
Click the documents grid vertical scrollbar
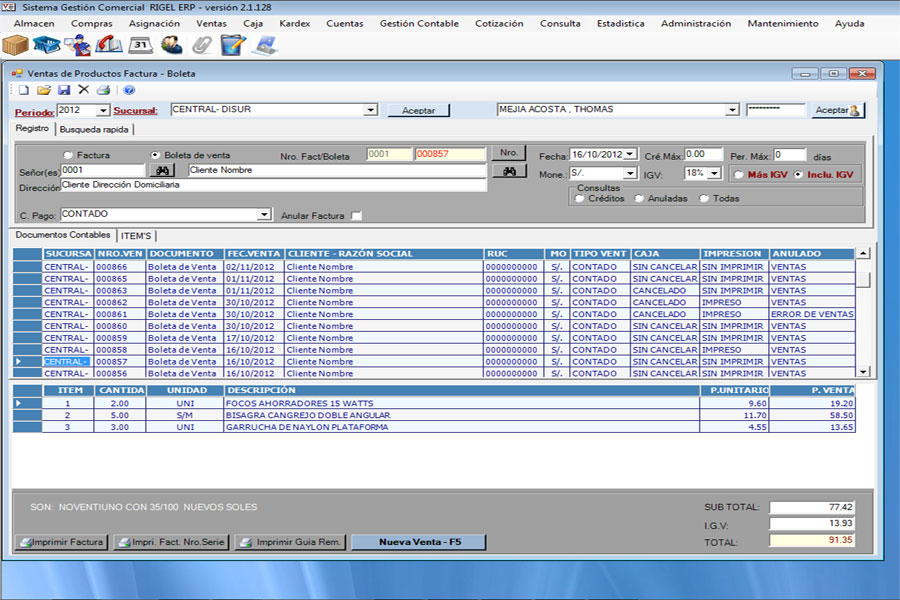click(x=863, y=310)
